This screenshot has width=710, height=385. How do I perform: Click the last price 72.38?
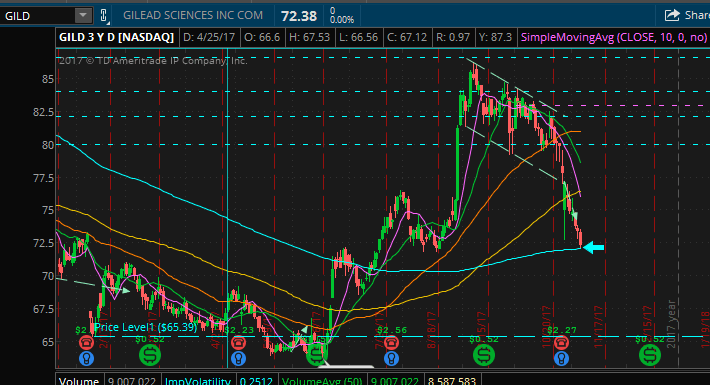point(299,16)
